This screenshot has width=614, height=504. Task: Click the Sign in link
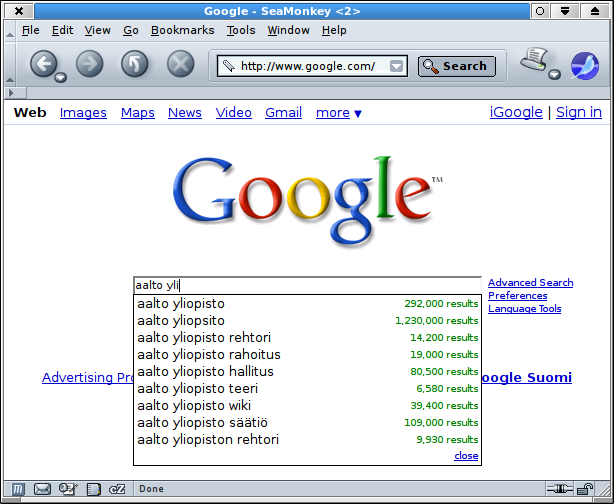click(579, 112)
